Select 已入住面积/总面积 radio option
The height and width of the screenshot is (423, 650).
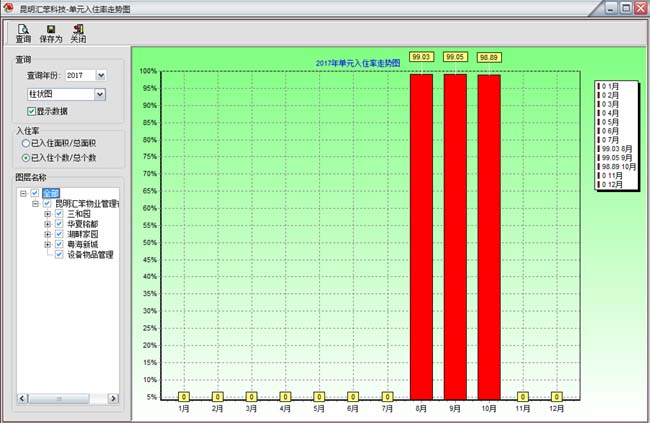[x=26, y=143]
